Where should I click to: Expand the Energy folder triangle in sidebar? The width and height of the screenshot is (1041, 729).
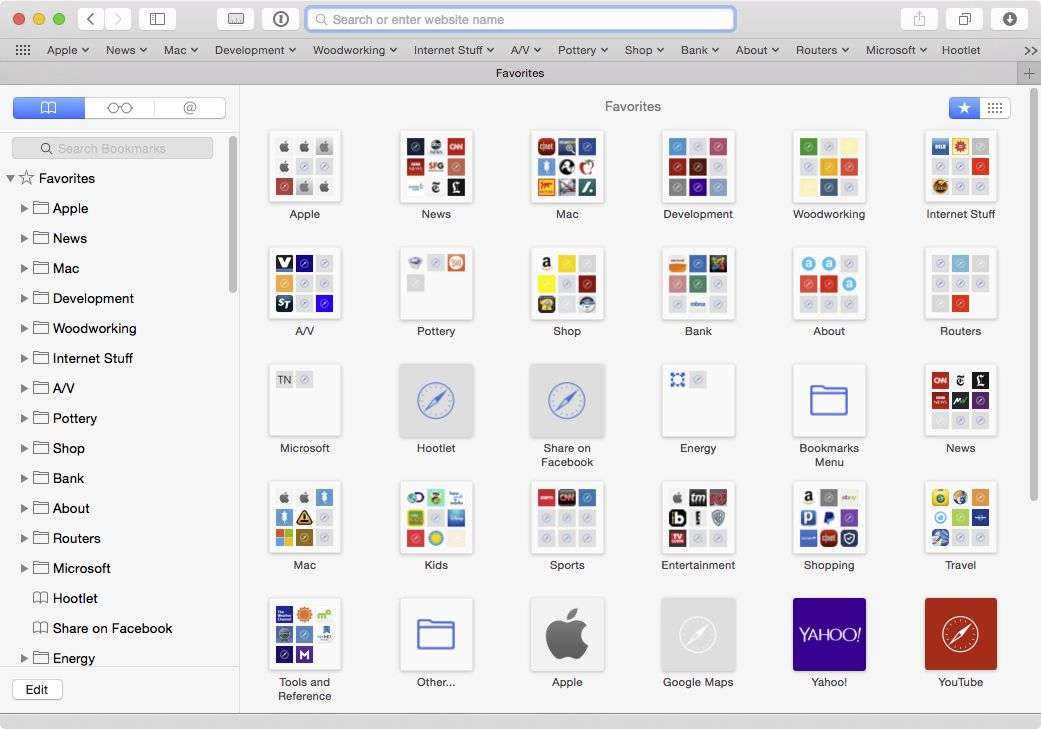(24, 658)
